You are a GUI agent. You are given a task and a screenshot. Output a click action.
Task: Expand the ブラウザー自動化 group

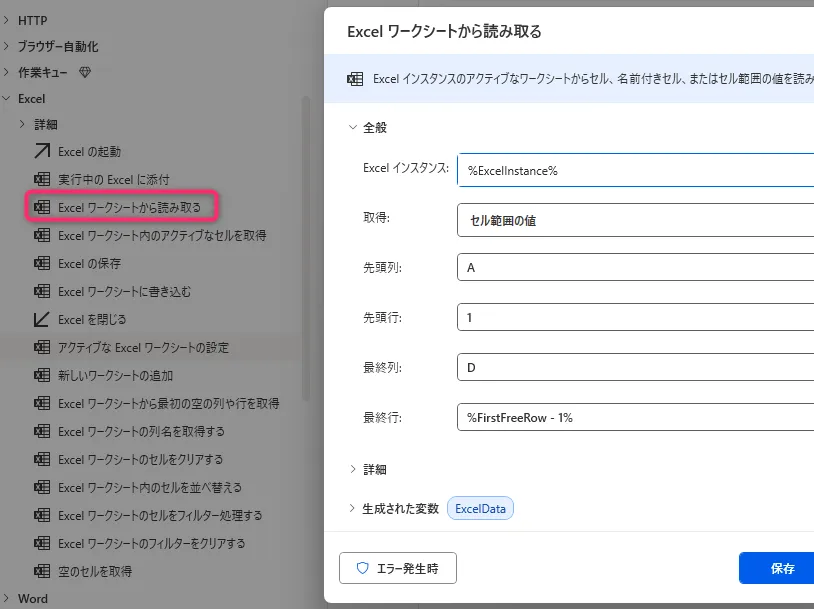coord(7,46)
